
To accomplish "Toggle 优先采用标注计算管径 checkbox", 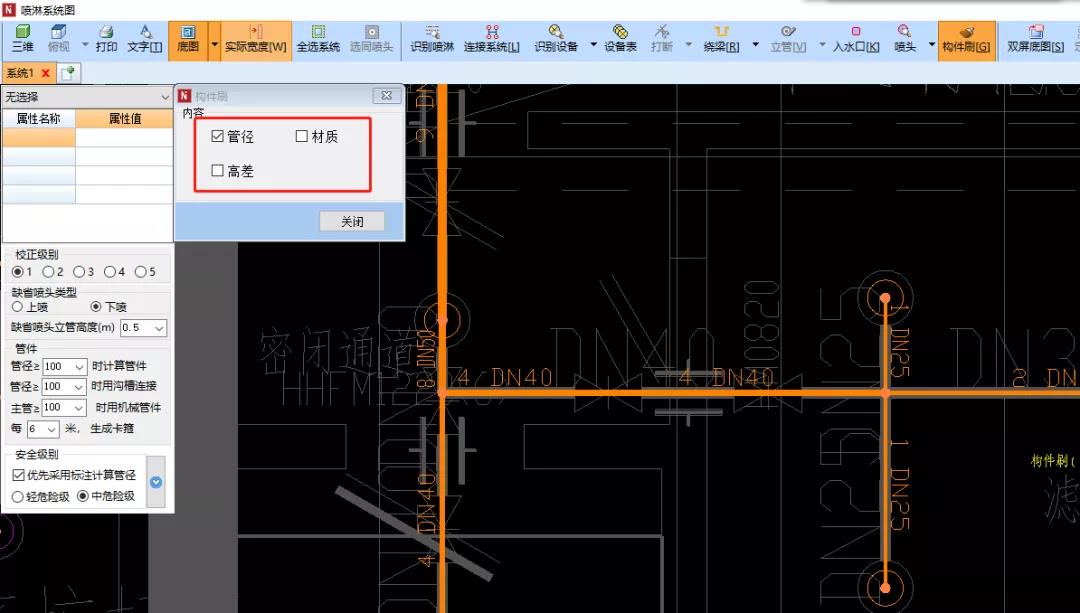I will 19,475.
